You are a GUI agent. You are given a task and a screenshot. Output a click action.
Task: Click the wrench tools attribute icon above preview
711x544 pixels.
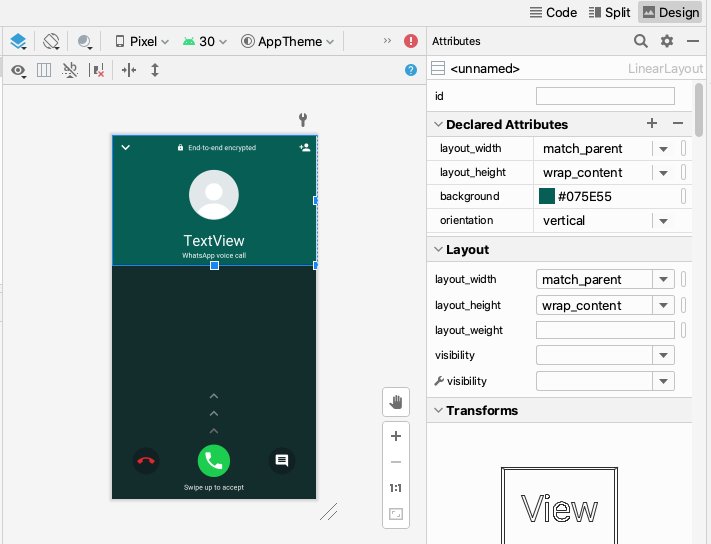(303, 120)
